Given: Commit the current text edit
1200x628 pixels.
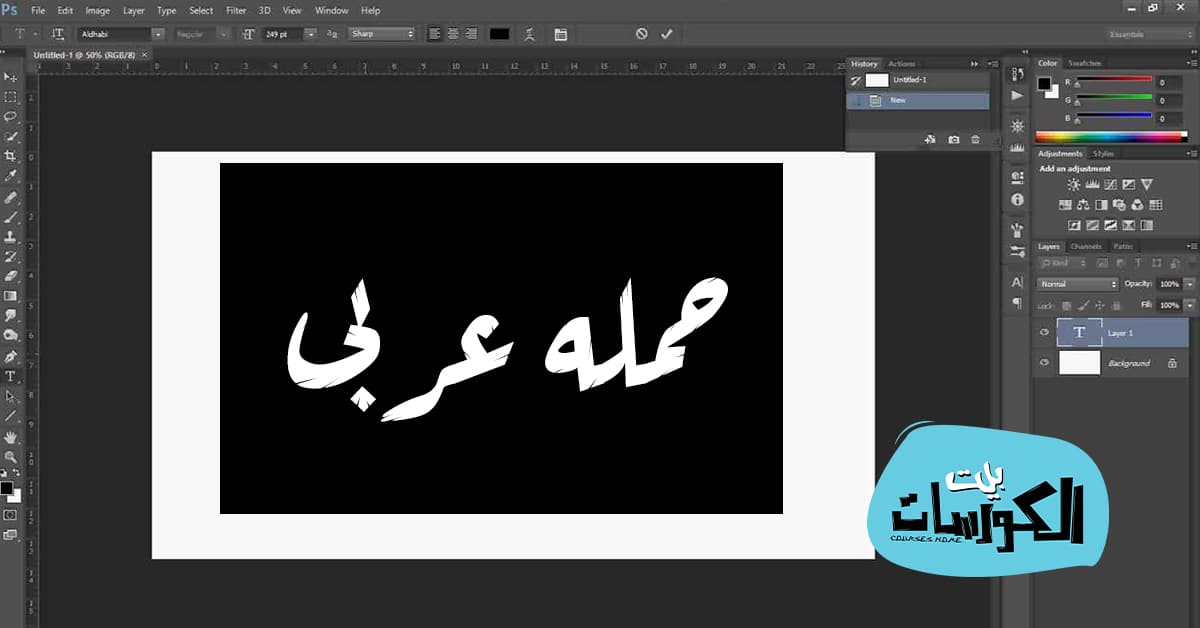Looking at the screenshot, I should click(667, 33).
